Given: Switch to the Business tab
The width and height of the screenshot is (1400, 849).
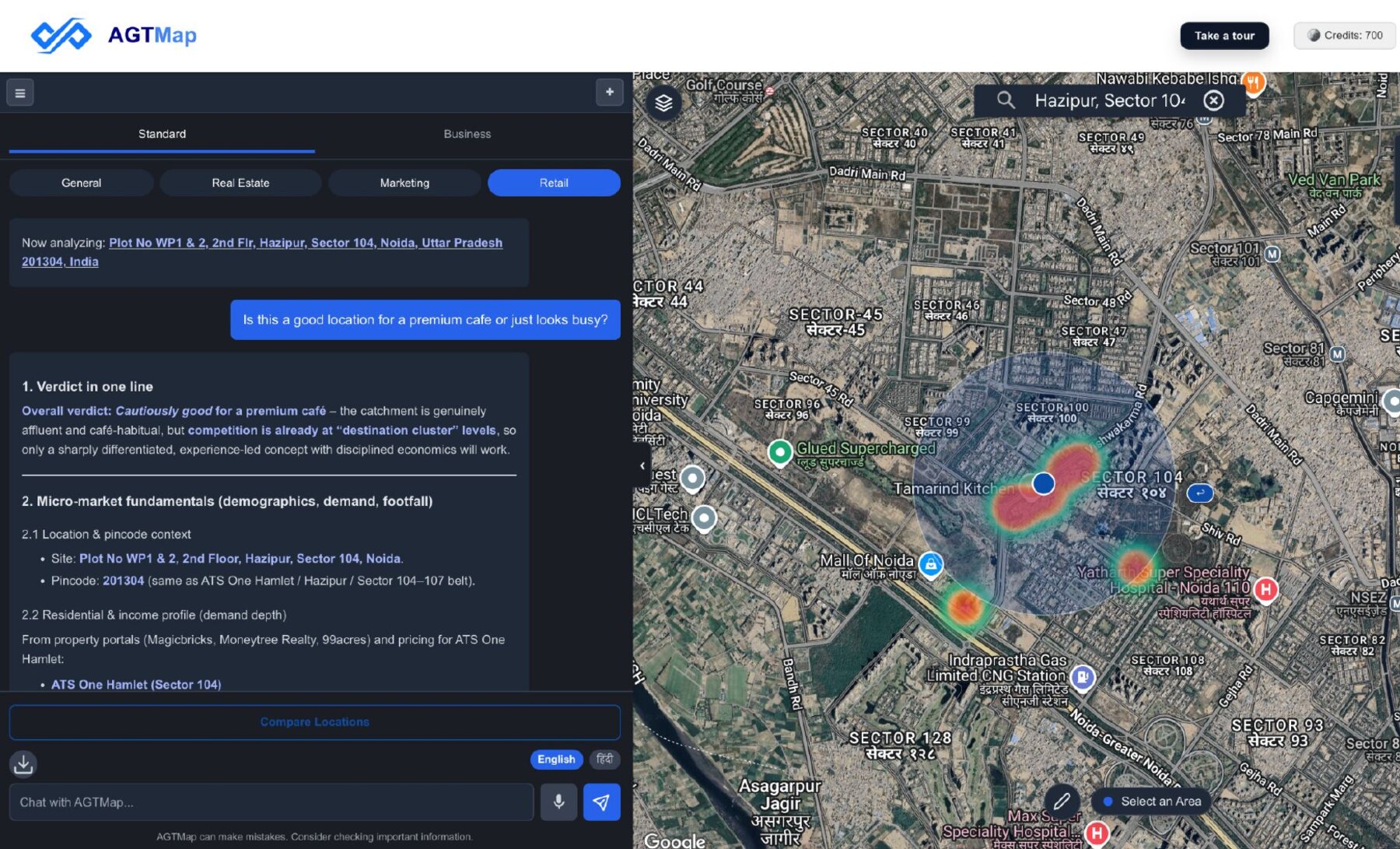Looking at the screenshot, I should point(467,134).
